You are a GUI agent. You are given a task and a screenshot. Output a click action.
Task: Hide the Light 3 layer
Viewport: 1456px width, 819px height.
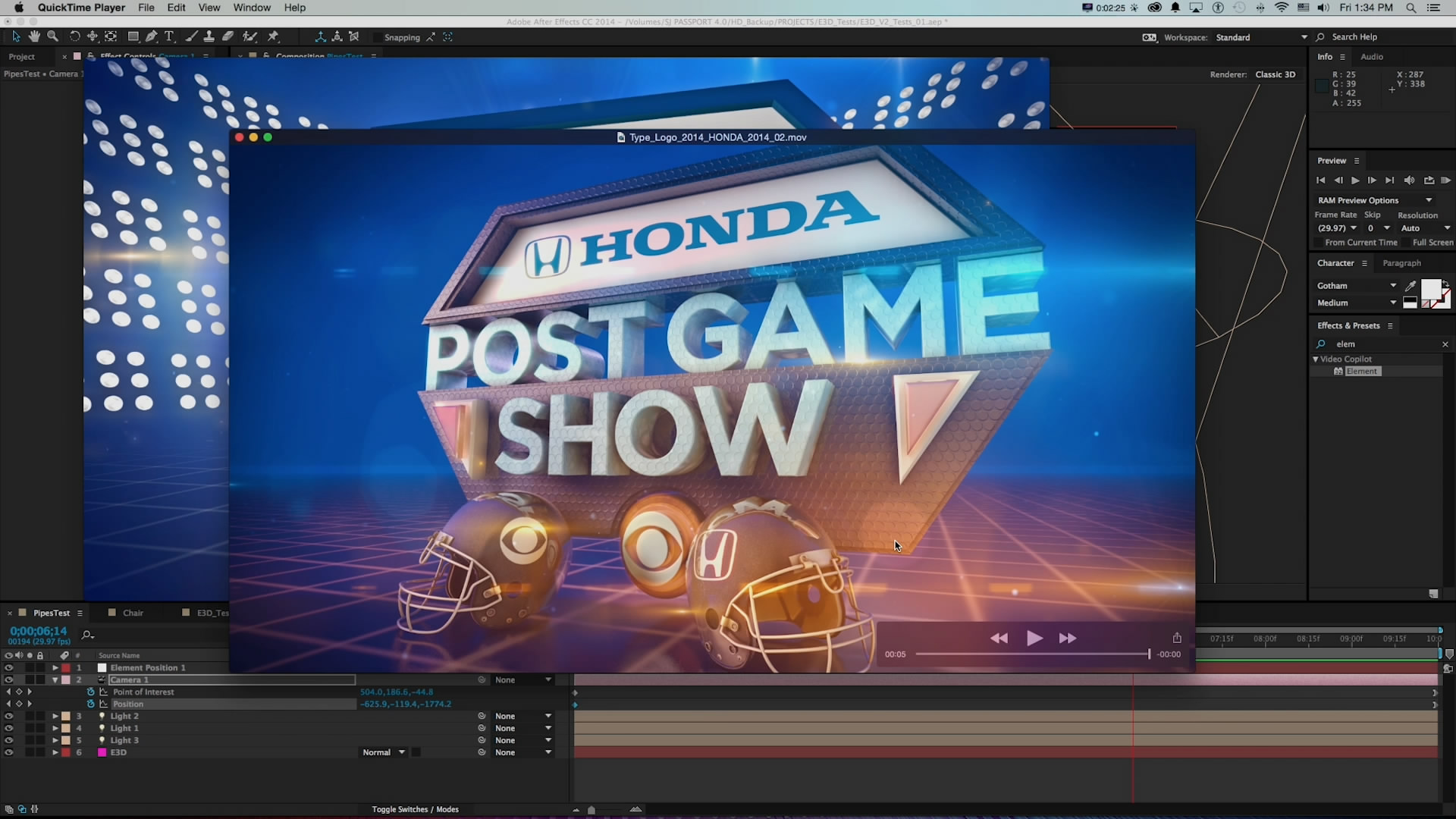click(x=8, y=740)
